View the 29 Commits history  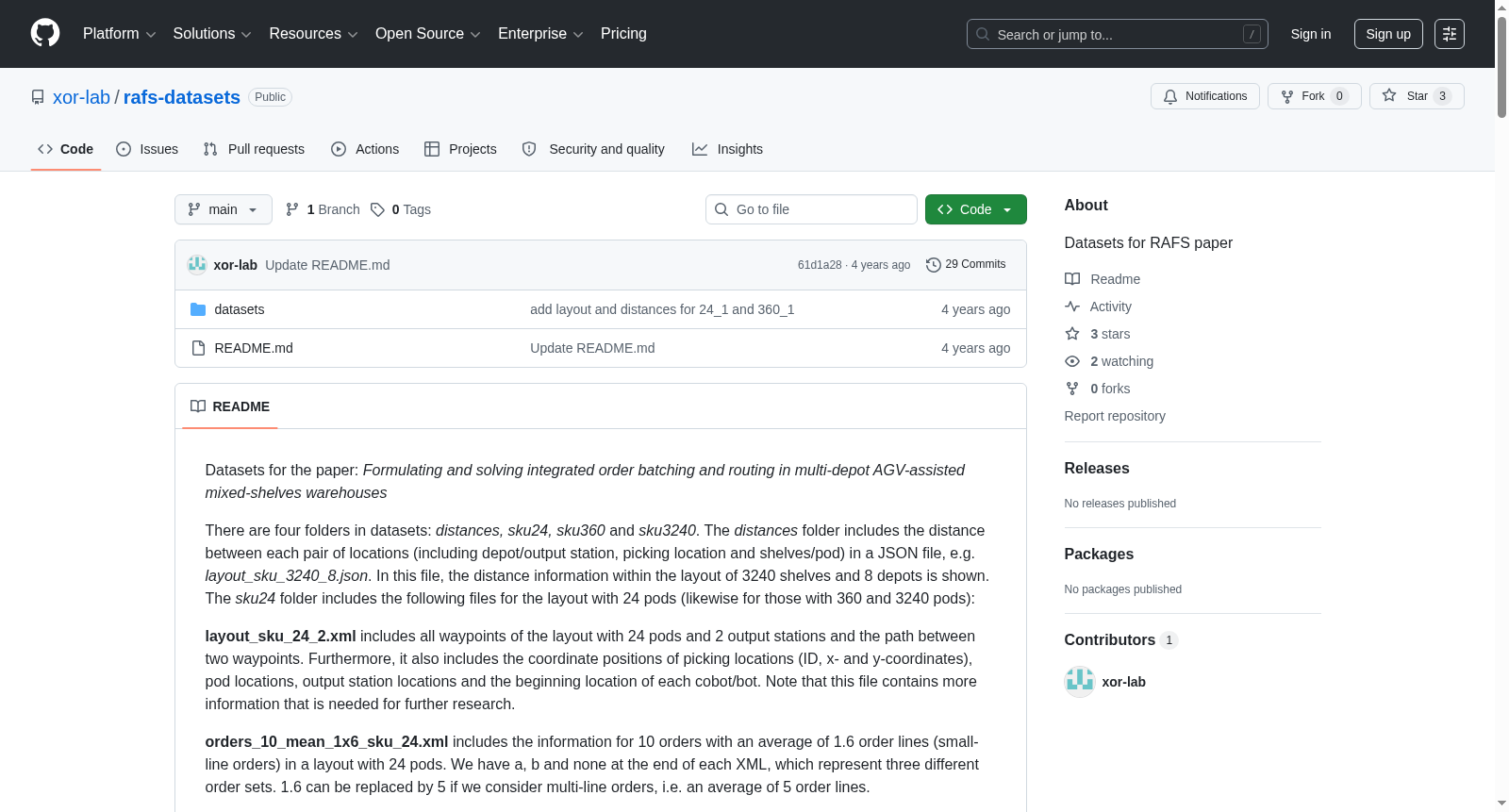(x=966, y=264)
